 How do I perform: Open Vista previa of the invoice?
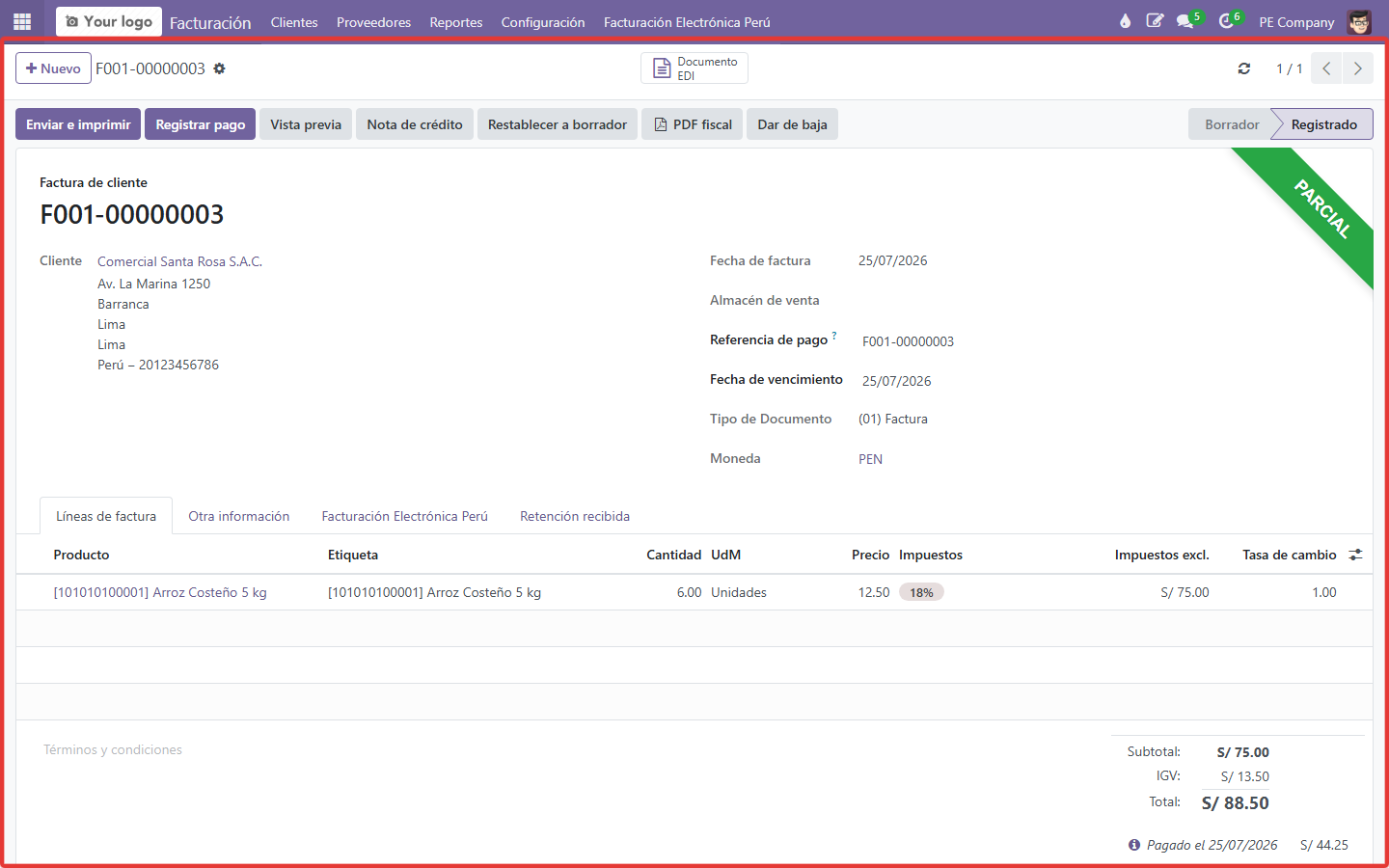pyautogui.click(x=306, y=124)
